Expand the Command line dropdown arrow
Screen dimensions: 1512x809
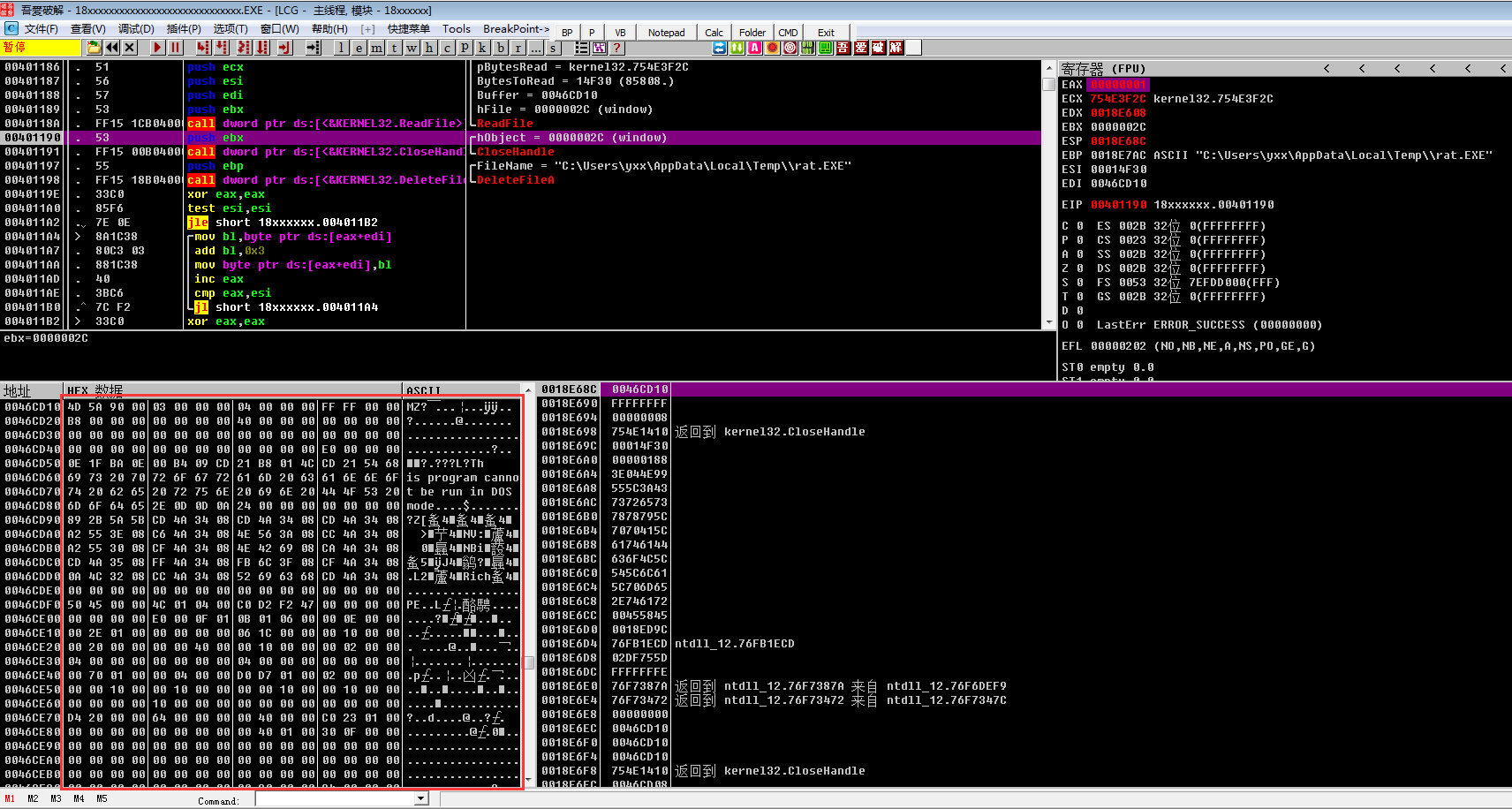click(x=421, y=798)
